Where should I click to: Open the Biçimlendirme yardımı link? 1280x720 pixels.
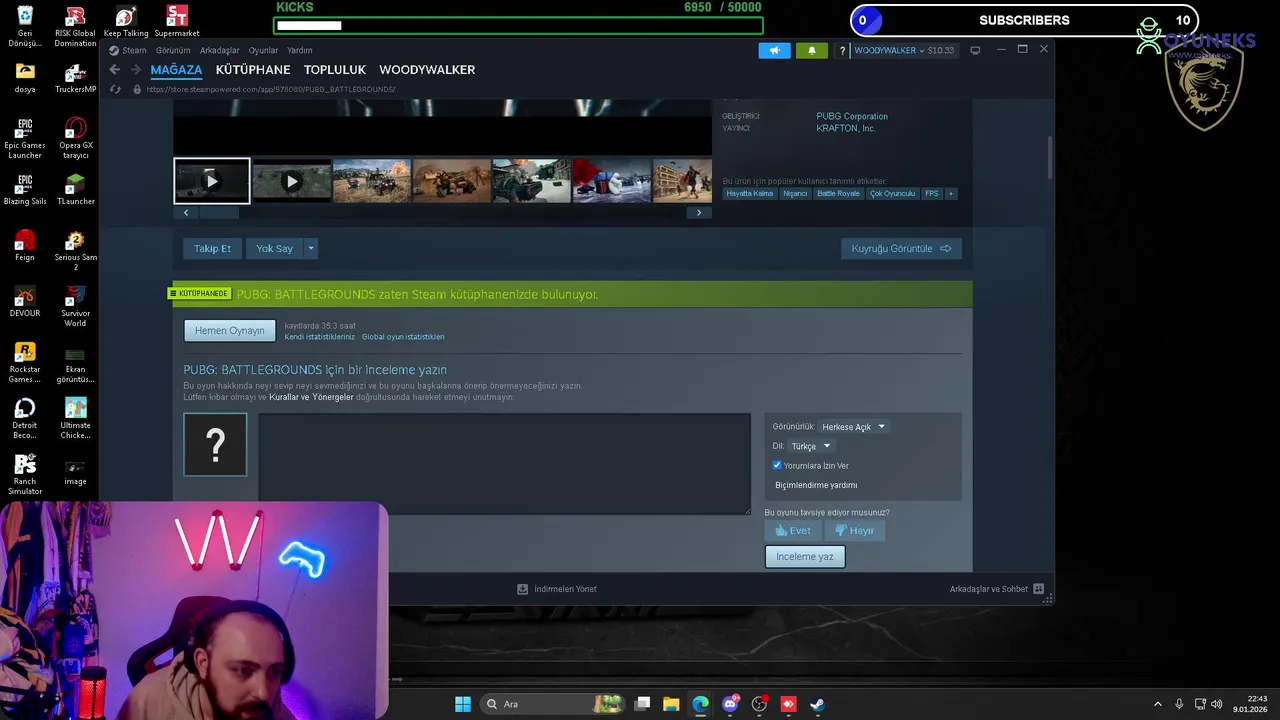point(816,485)
